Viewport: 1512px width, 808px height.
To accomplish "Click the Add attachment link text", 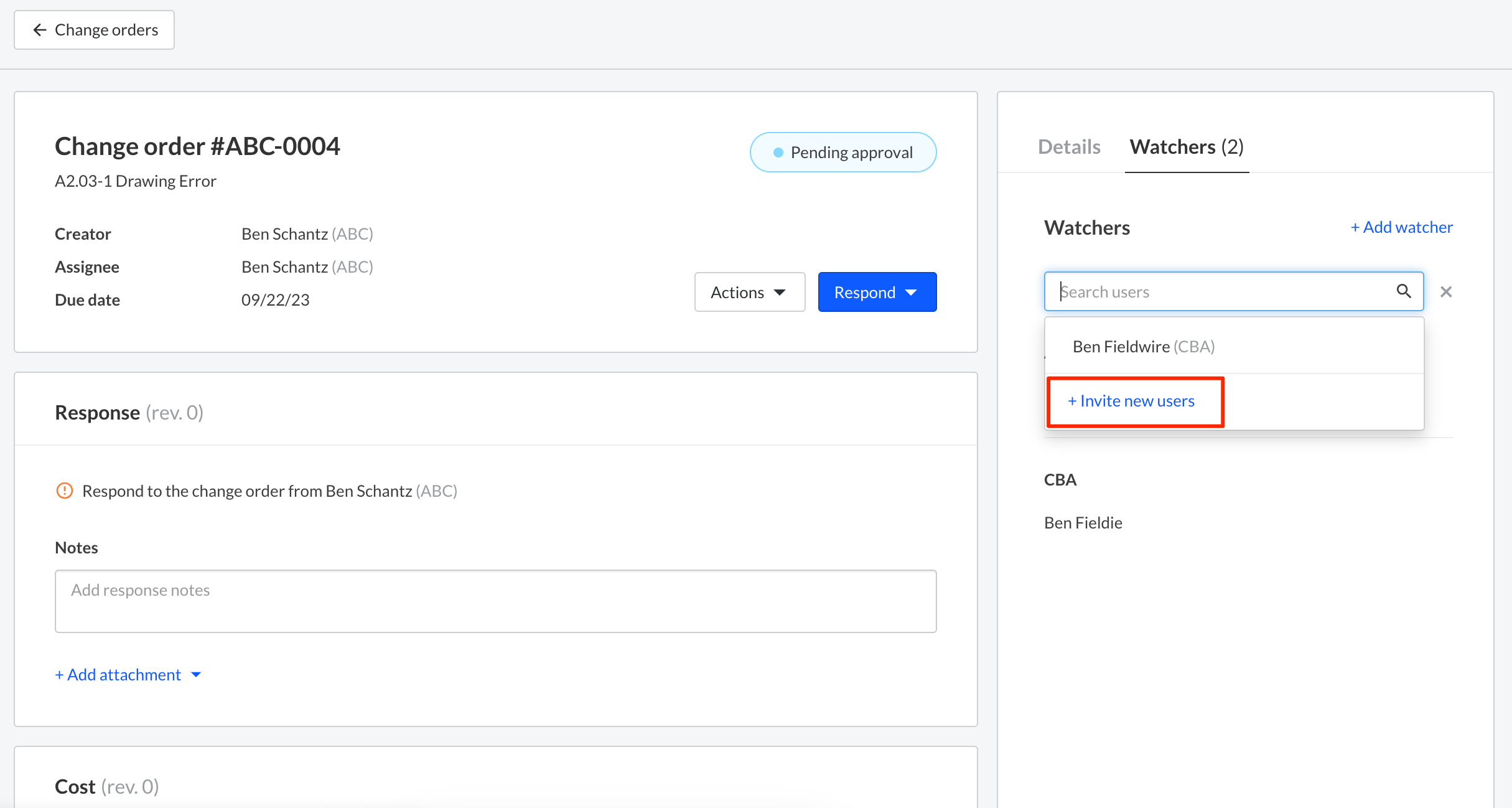I will (118, 675).
